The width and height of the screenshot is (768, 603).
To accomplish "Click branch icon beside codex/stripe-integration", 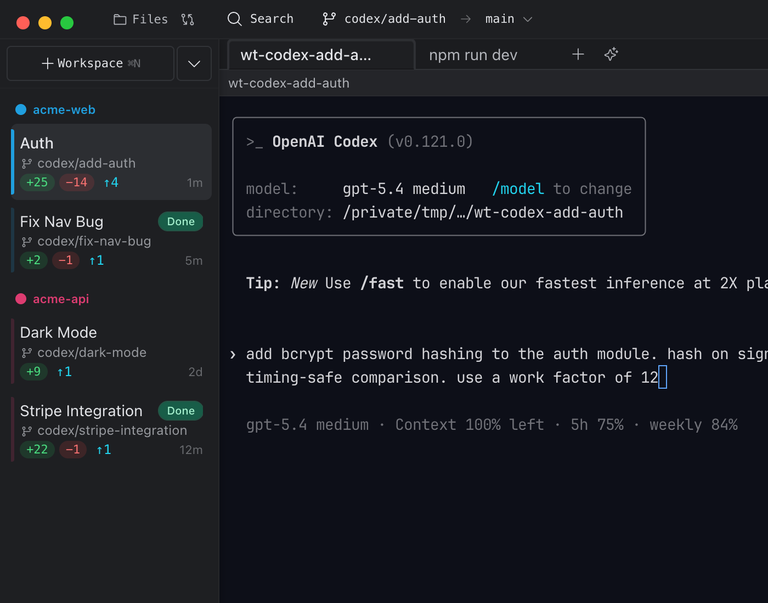I will (x=26, y=431).
